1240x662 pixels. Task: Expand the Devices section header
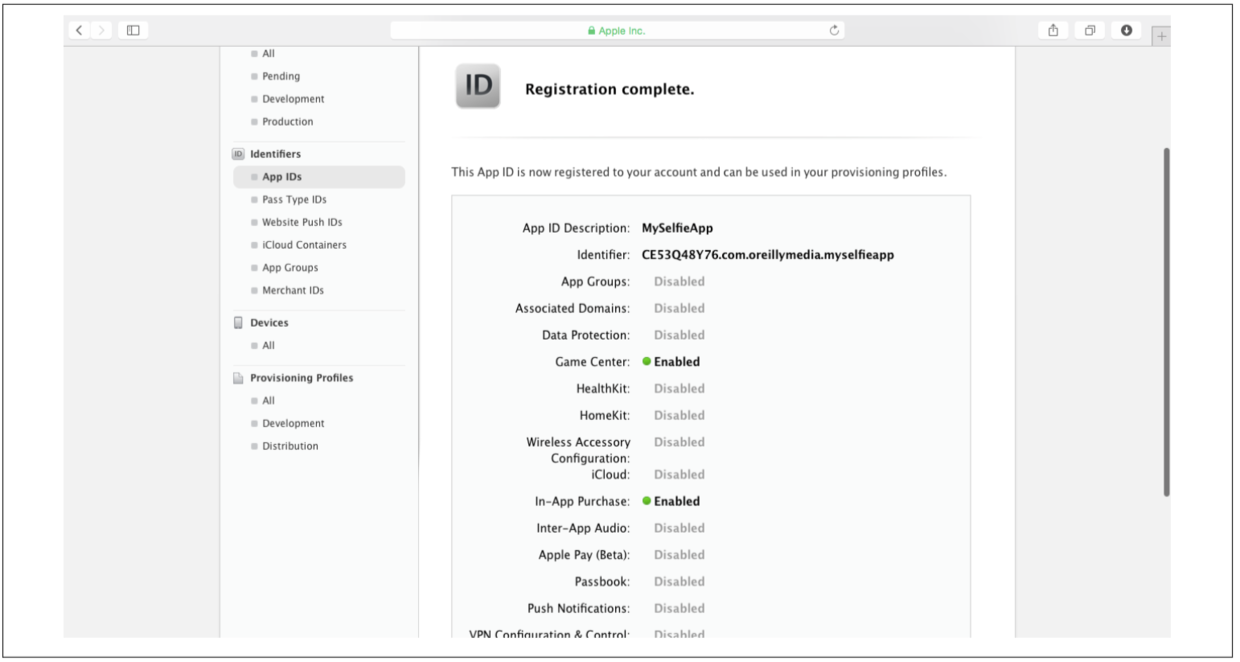[x=268, y=323]
